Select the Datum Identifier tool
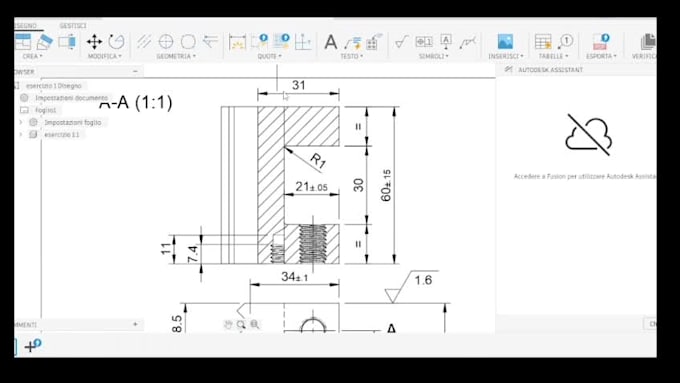Screen dimensions: 680x383 pos(446,42)
